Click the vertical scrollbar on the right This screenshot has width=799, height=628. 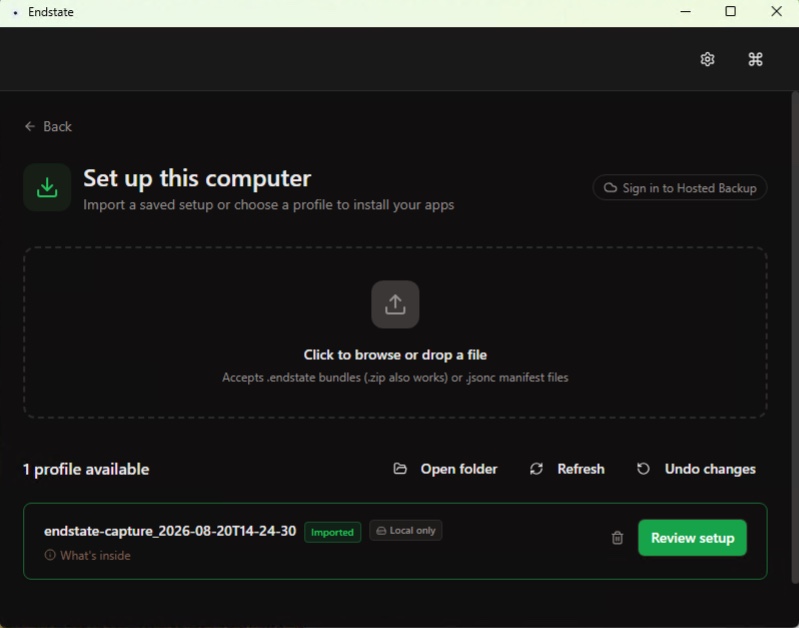[x=795, y=336]
